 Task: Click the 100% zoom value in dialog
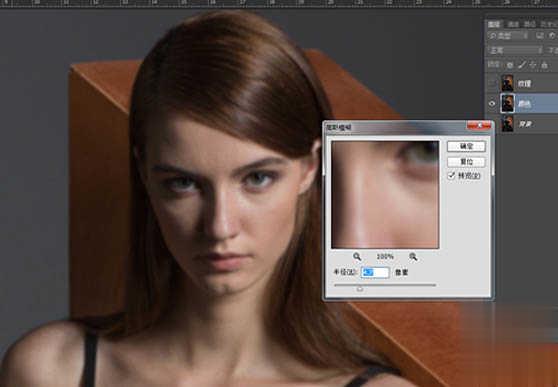385,256
